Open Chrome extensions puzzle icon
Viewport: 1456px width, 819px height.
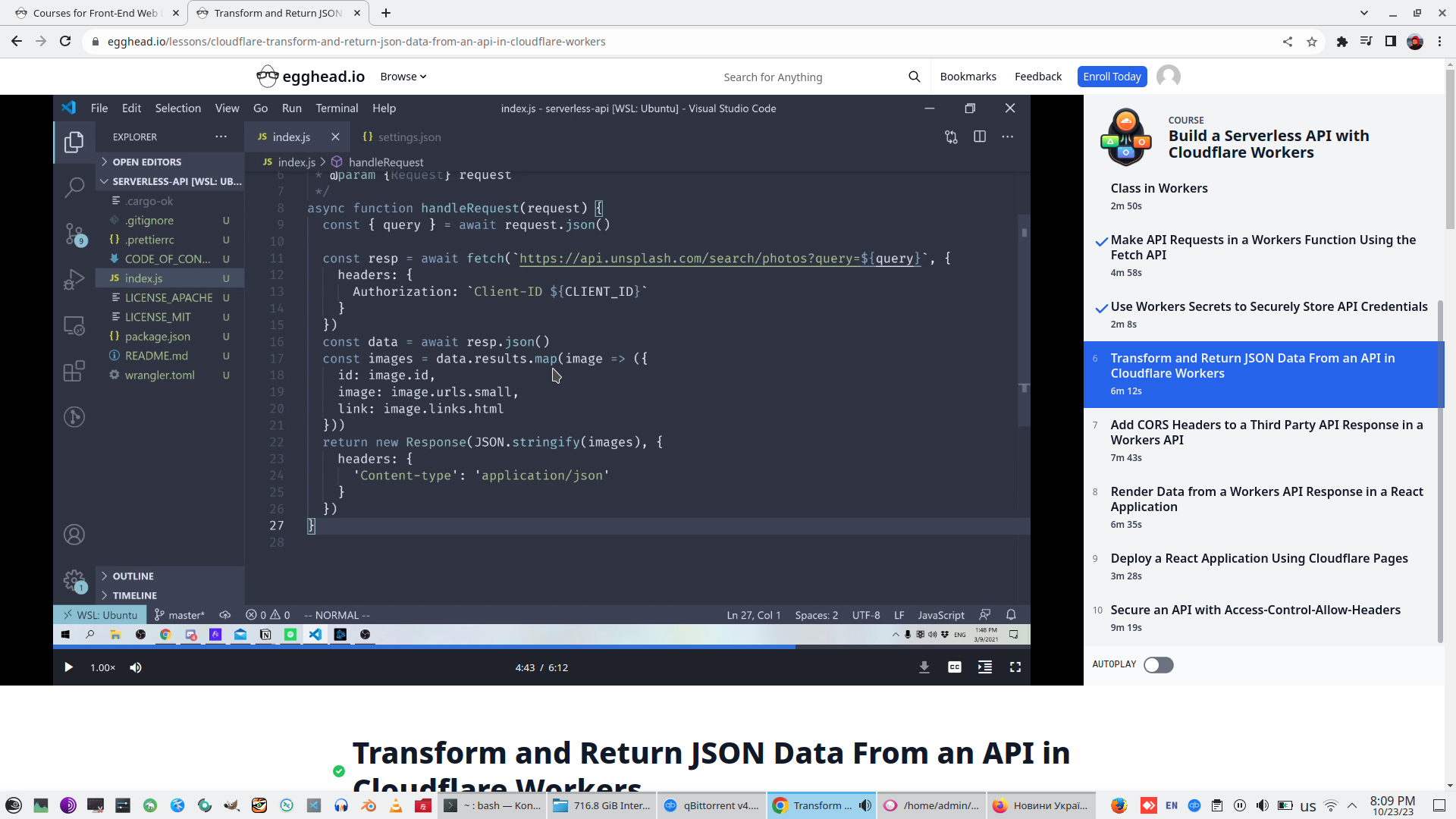click(x=1341, y=42)
